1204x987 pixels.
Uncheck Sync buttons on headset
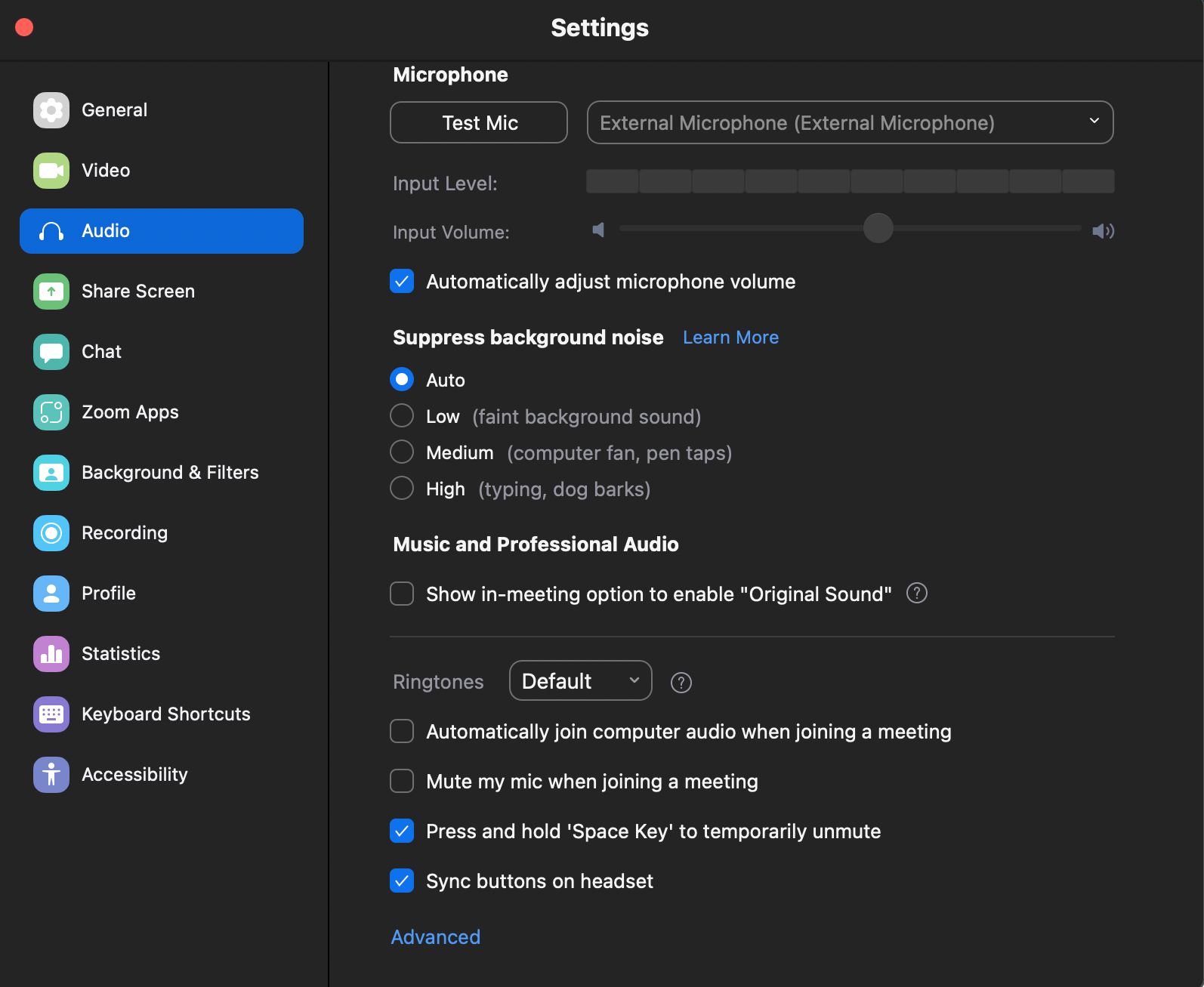click(x=402, y=881)
